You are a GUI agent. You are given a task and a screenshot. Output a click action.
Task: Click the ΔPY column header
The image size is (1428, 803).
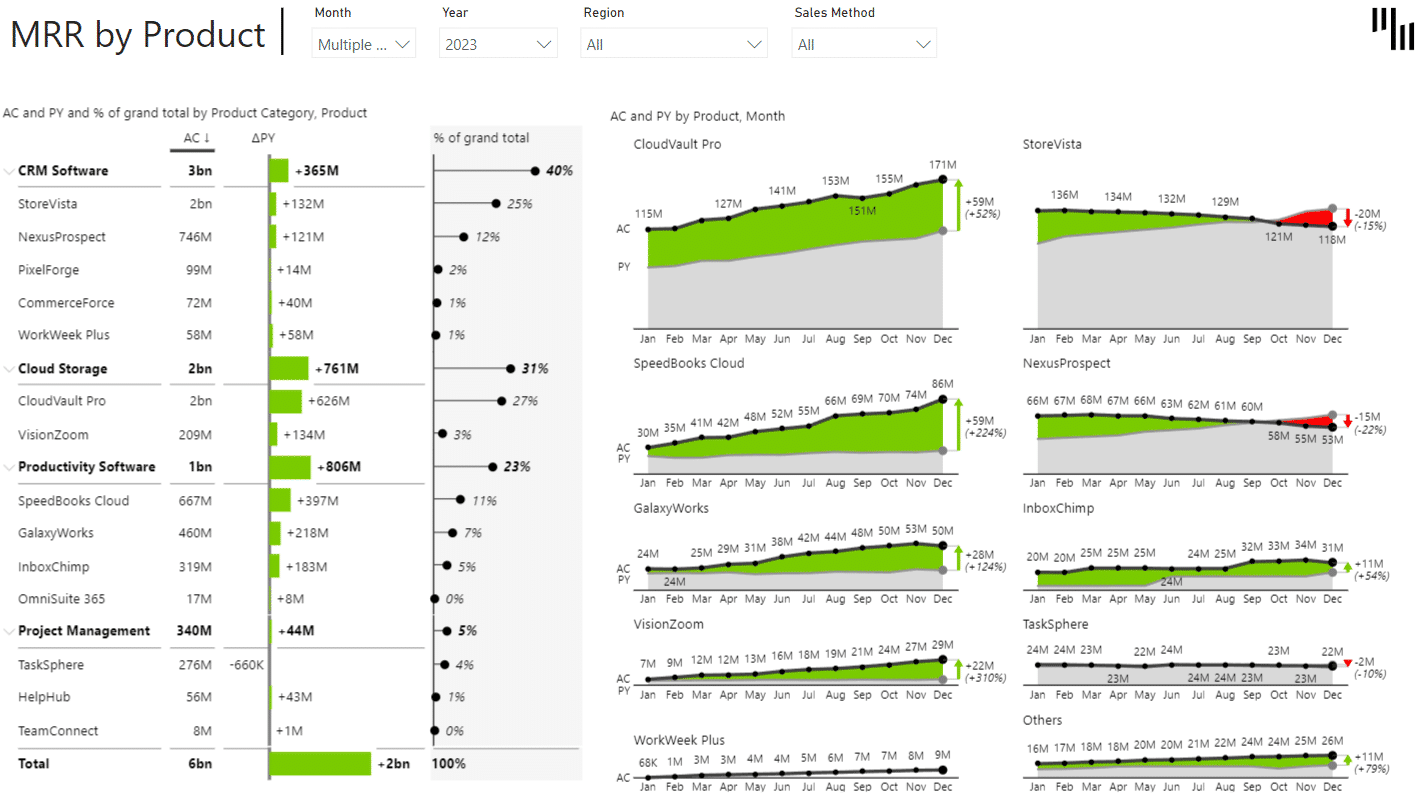264,138
